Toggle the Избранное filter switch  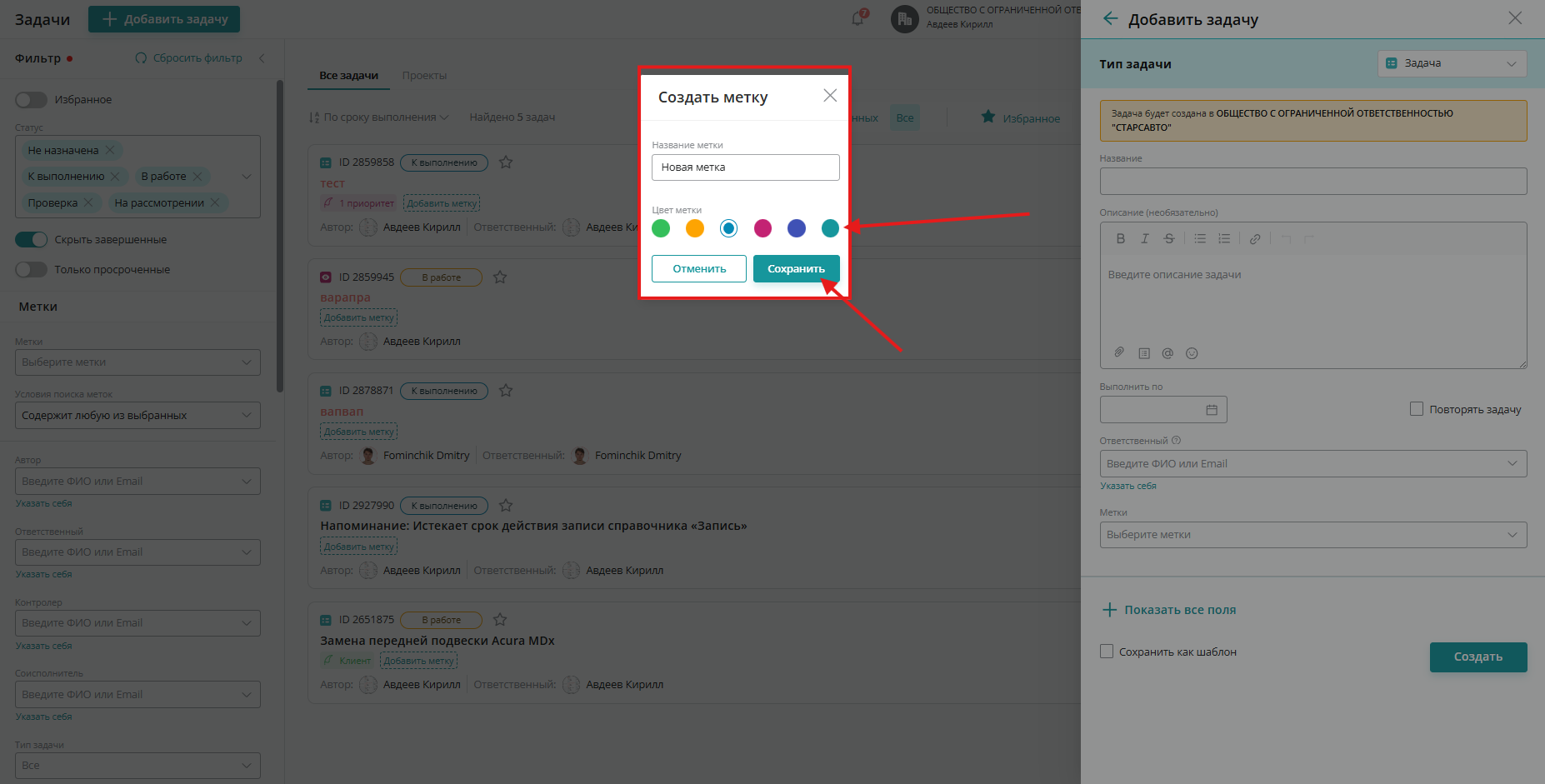coord(32,100)
